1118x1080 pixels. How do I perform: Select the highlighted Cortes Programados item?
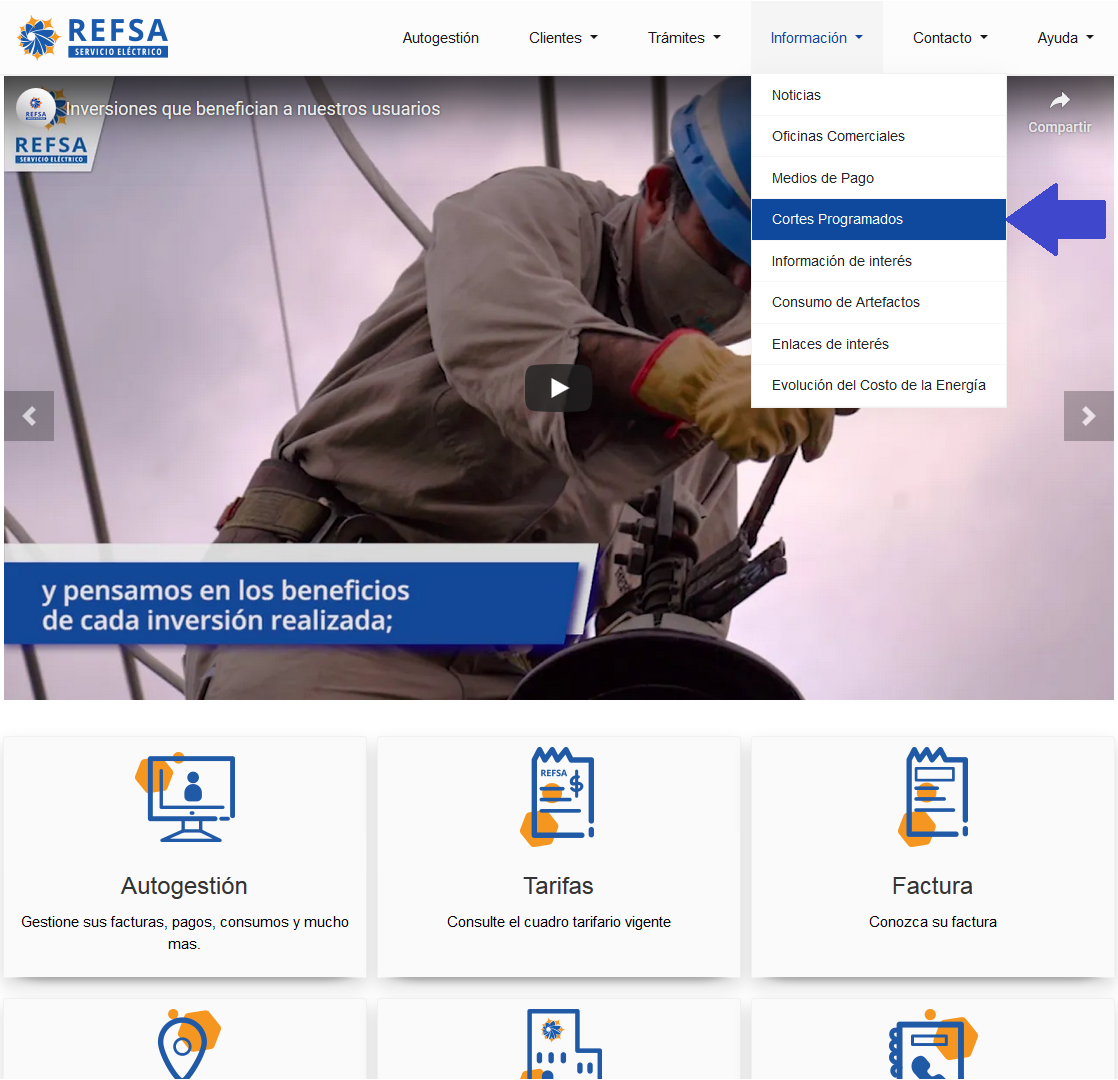click(878, 220)
